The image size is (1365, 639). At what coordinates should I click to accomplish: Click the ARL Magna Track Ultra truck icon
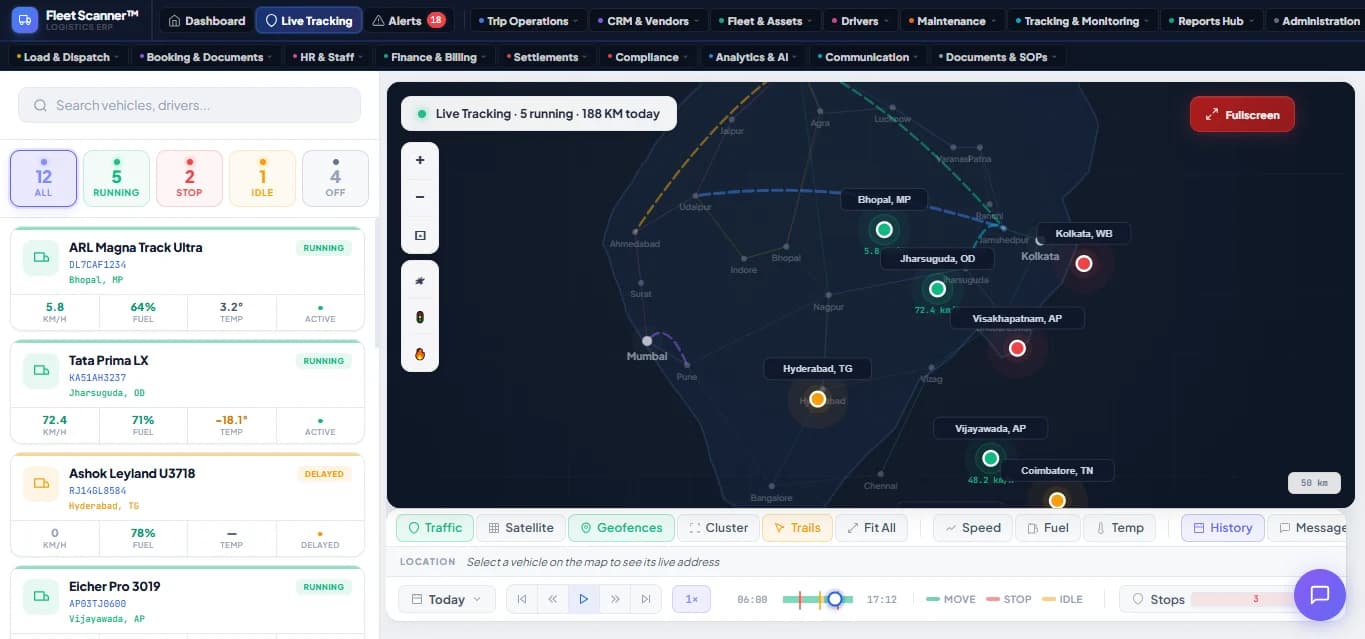click(x=41, y=258)
